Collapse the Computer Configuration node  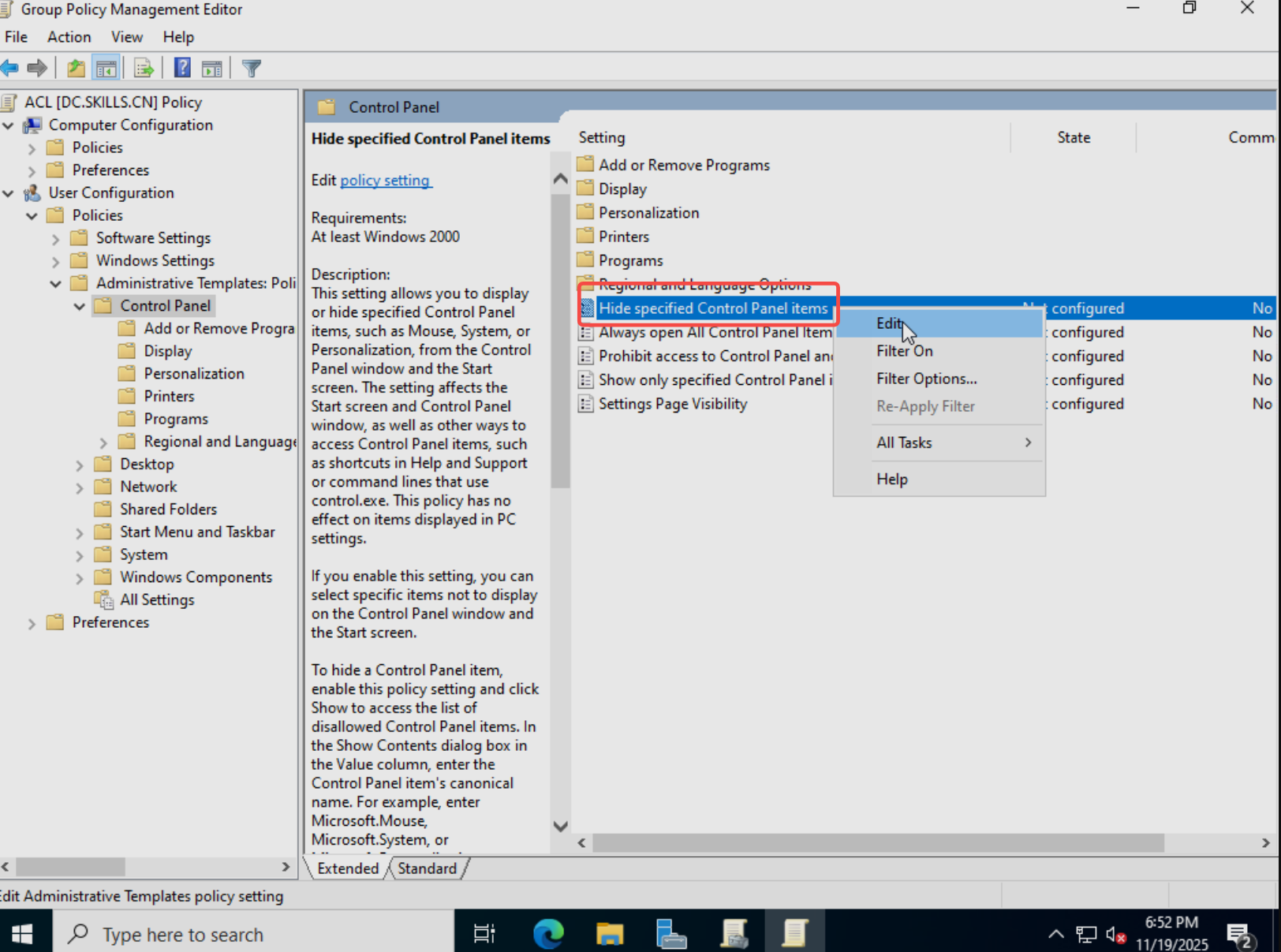point(9,125)
